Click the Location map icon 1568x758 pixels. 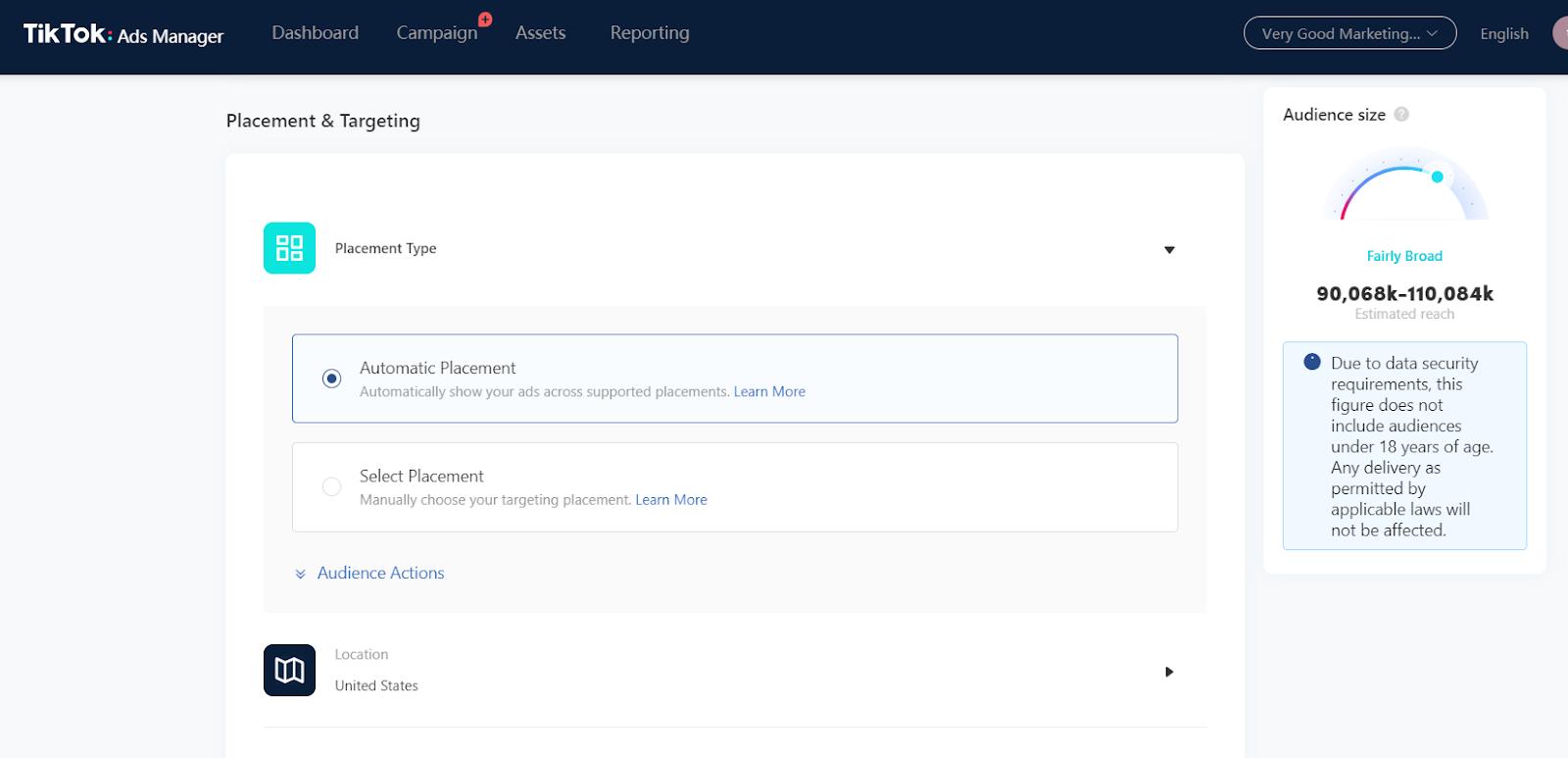click(x=289, y=670)
